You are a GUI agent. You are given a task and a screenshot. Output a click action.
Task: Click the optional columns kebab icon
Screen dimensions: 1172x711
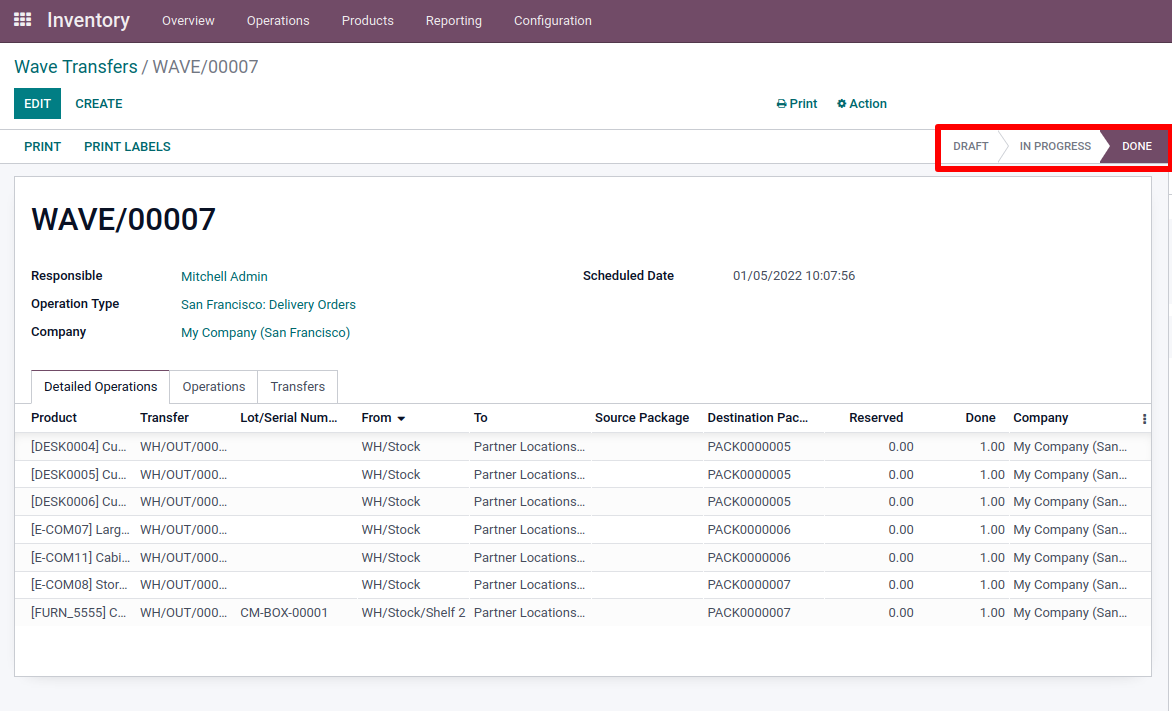click(x=1144, y=419)
